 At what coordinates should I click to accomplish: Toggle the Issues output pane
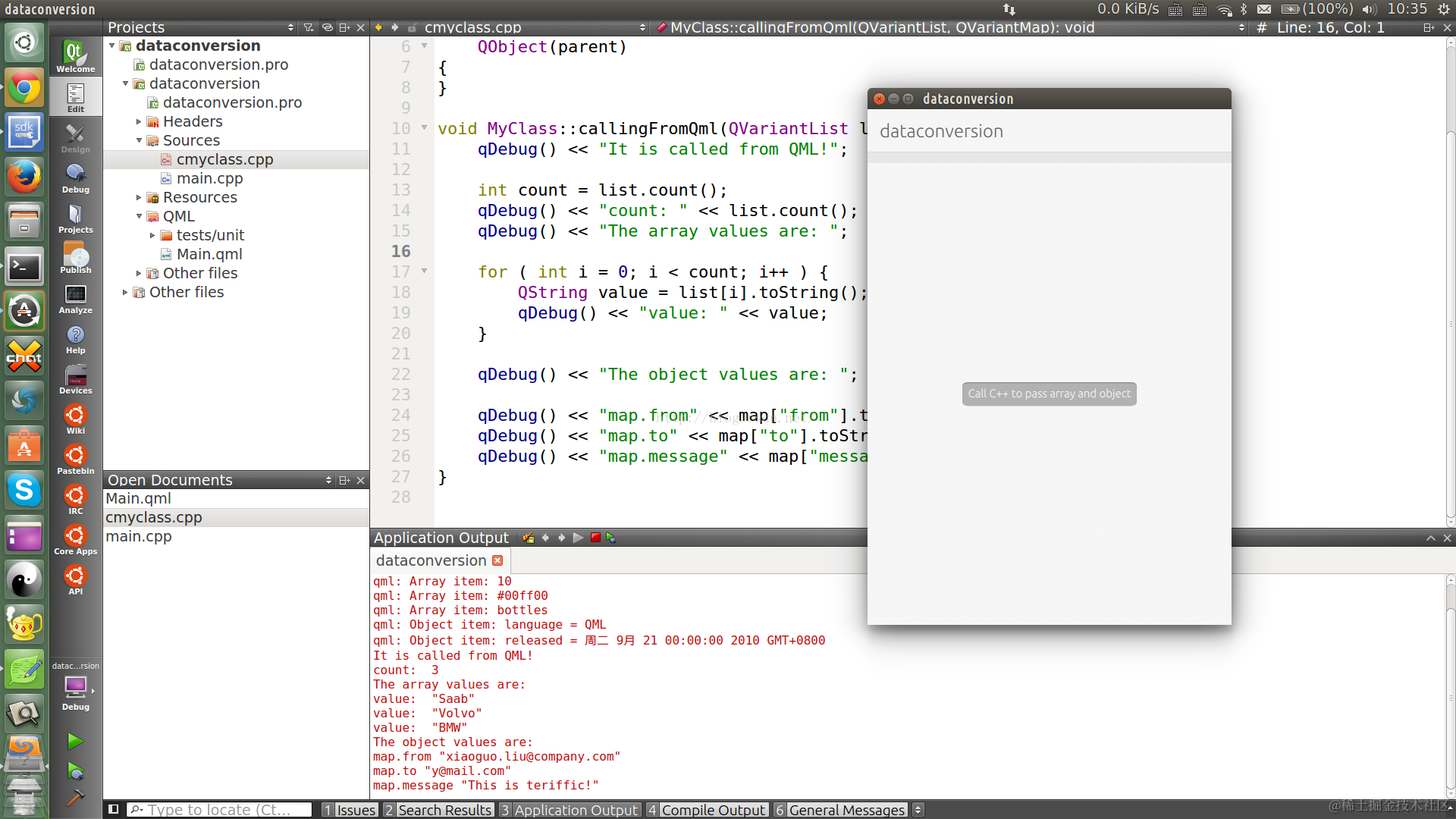(x=349, y=810)
